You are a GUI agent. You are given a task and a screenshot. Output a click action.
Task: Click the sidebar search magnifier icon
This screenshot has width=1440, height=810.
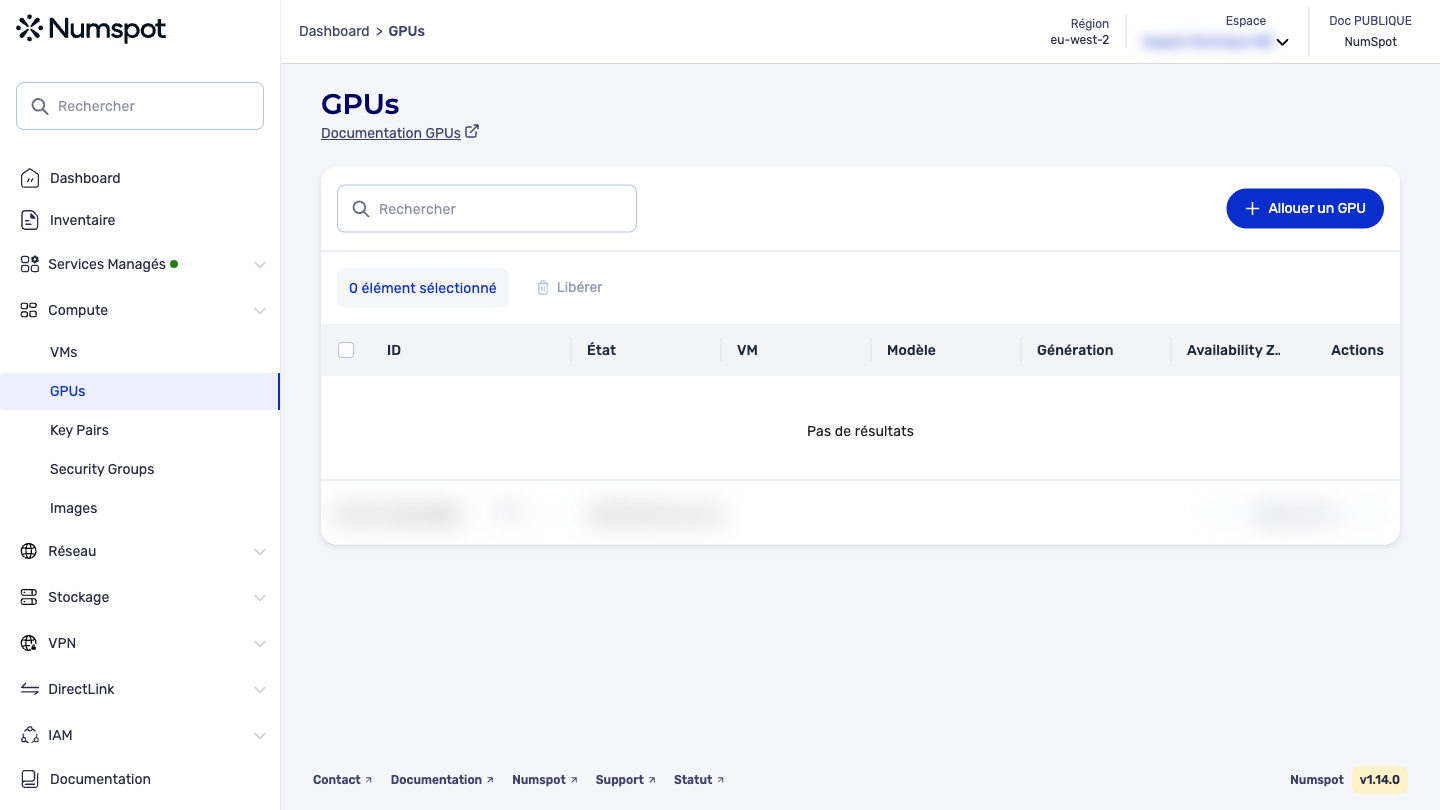(40, 106)
